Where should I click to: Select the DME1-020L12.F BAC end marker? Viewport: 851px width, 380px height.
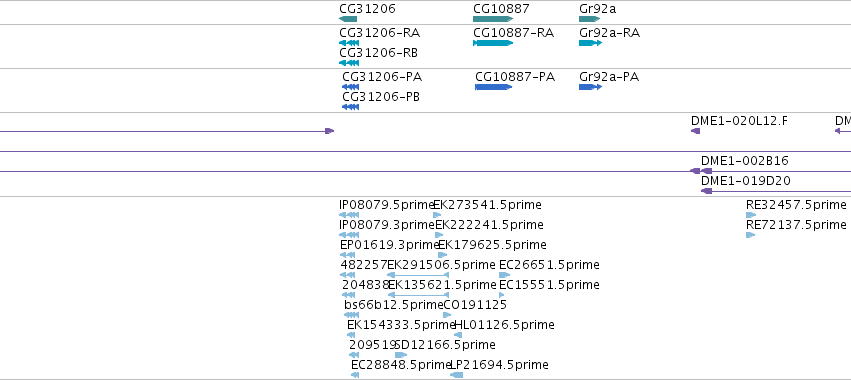click(x=695, y=131)
